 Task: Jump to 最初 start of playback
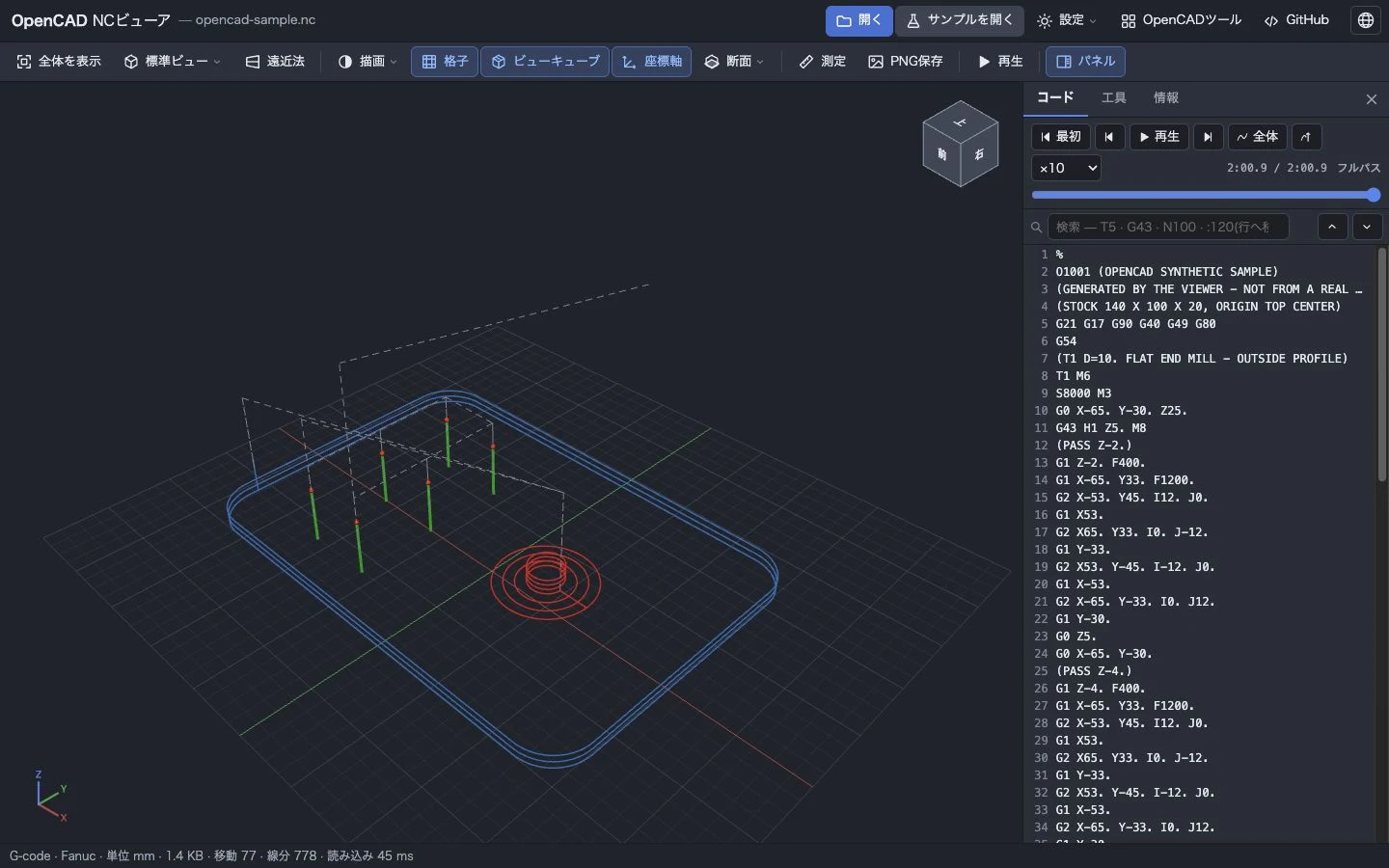(x=1060, y=137)
